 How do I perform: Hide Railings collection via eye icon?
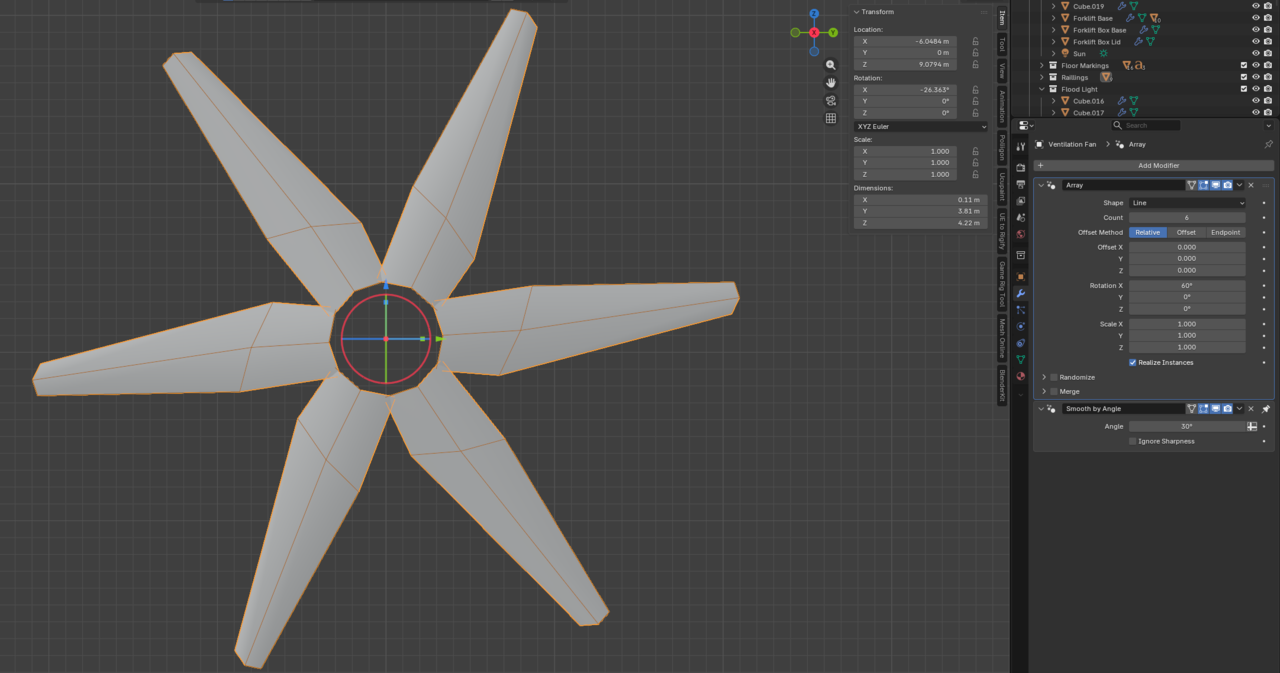pos(1256,77)
